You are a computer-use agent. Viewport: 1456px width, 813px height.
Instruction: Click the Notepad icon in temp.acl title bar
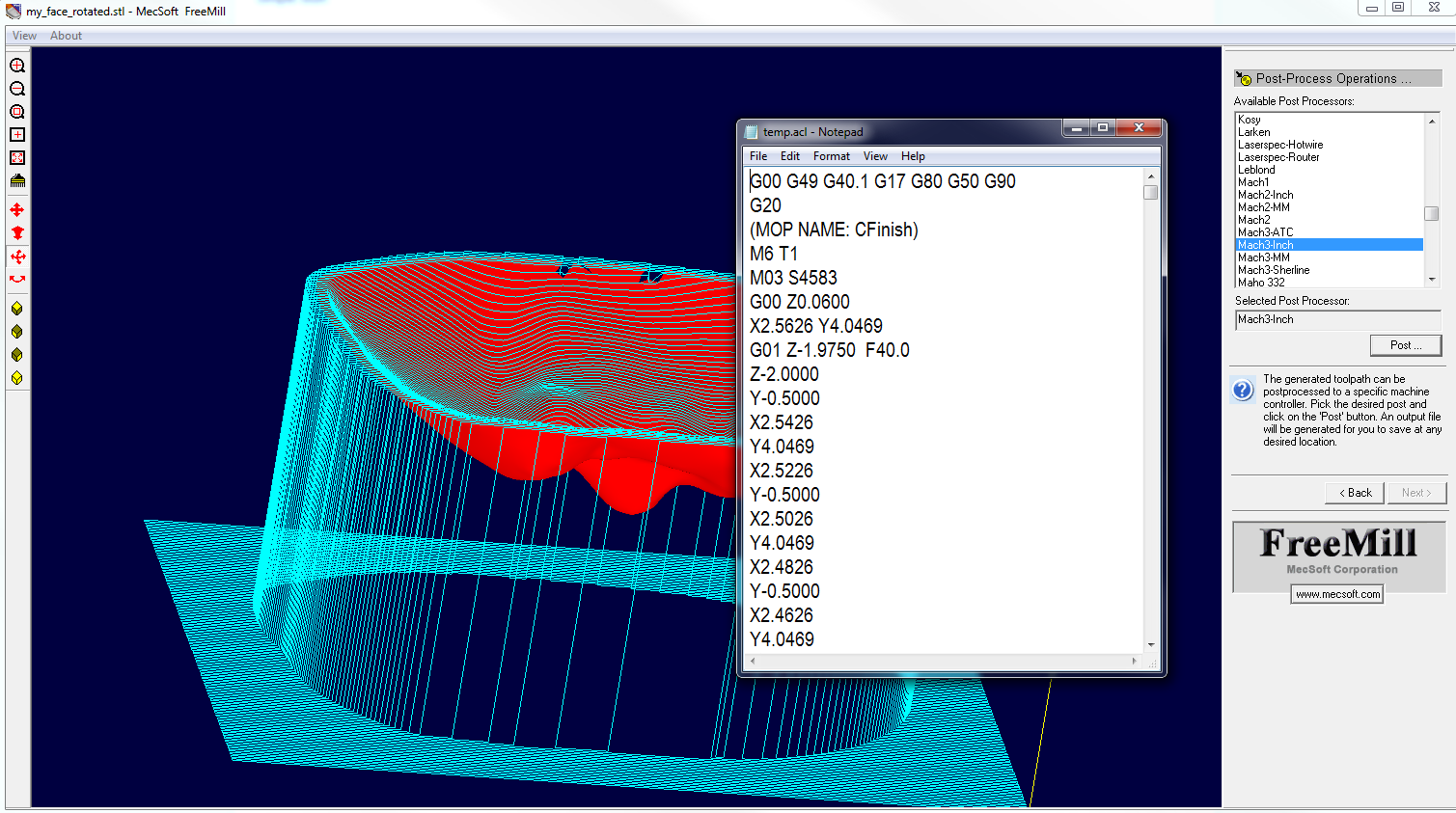751,132
